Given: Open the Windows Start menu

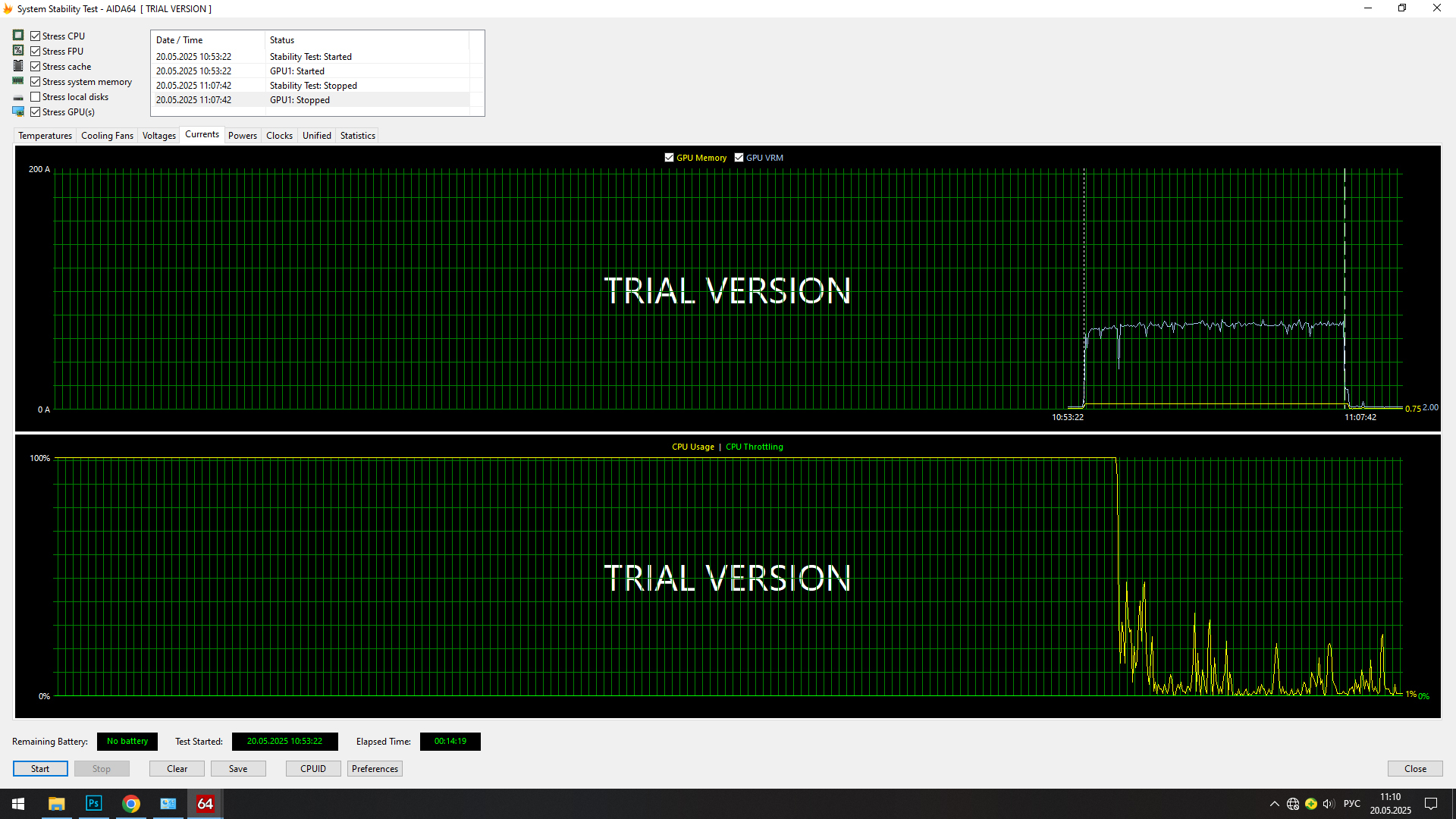Looking at the screenshot, I should coord(18,804).
